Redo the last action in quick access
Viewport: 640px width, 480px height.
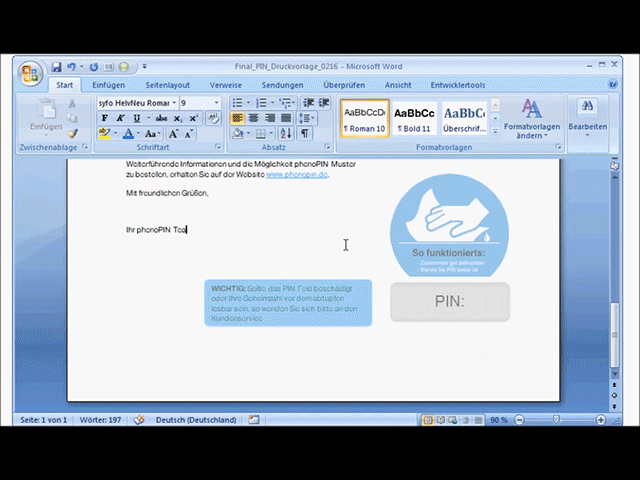tap(94, 67)
